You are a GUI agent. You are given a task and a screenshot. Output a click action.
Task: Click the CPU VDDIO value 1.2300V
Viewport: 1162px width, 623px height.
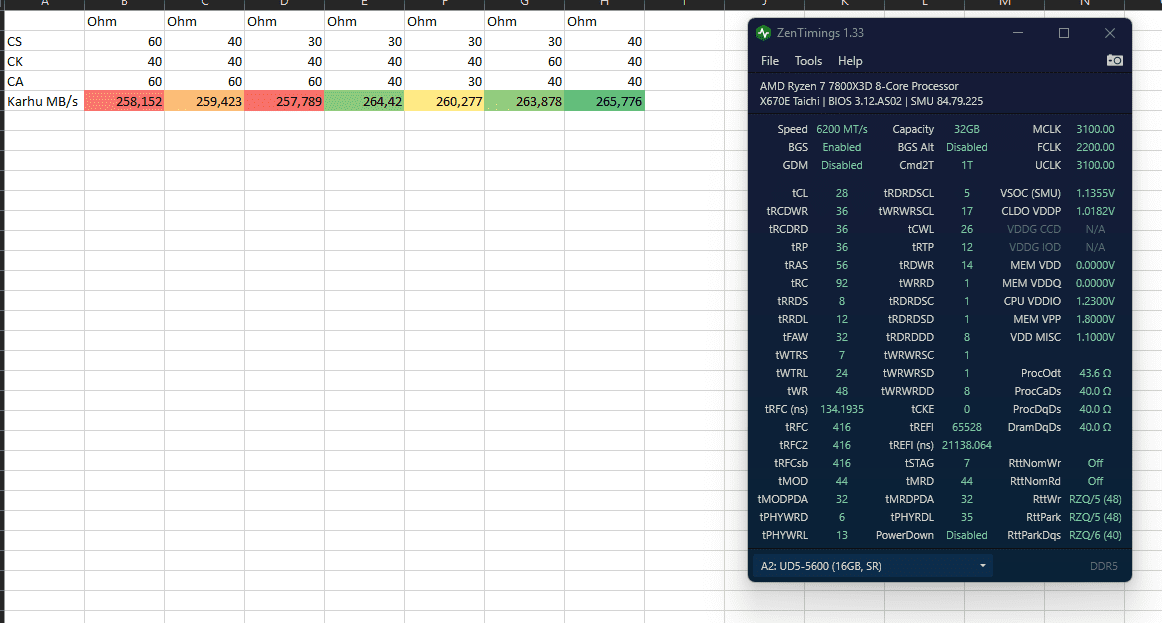pyautogui.click(x=1095, y=301)
